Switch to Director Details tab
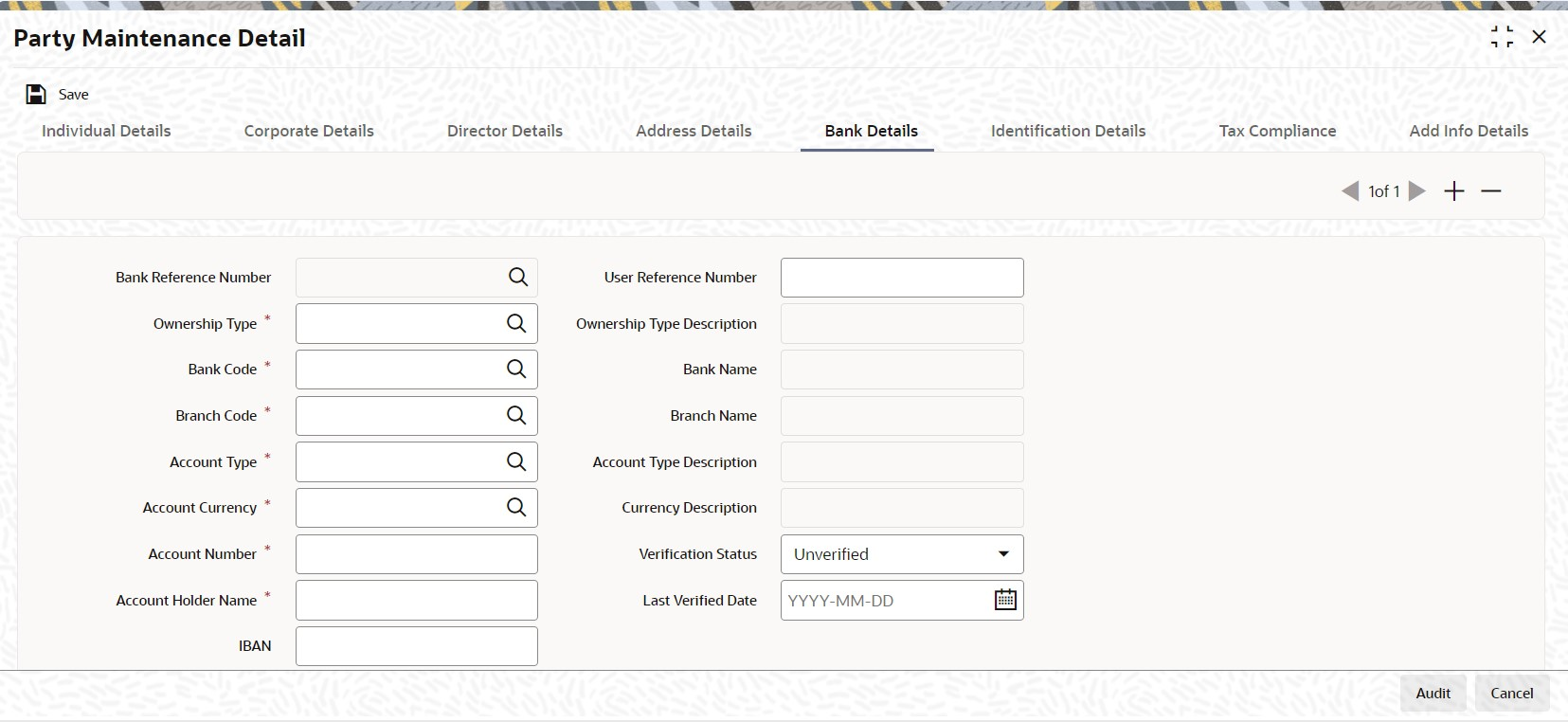This screenshot has width=1568, height=722. pyautogui.click(x=505, y=131)
